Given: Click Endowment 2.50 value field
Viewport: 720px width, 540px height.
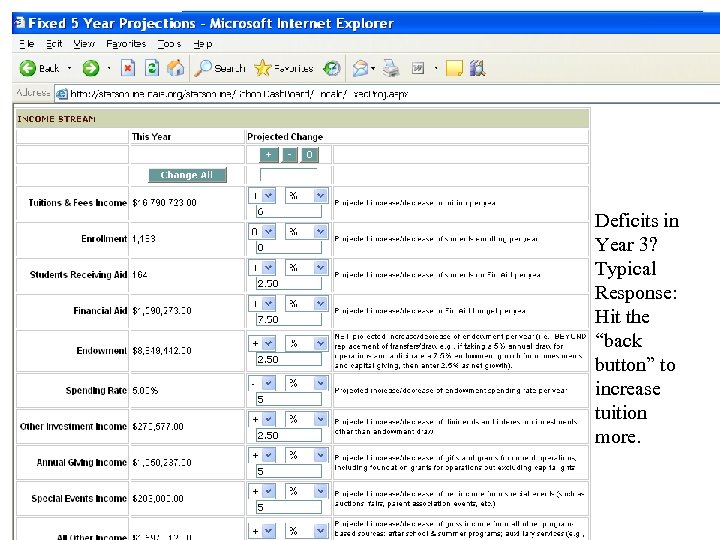Looking at the screenshot, I should (x=289, y=359).
